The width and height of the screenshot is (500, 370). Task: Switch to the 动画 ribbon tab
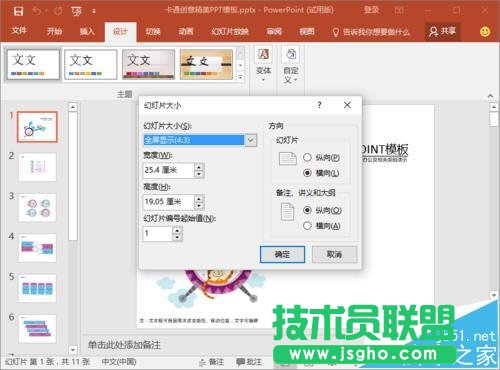pyautogui.click(x=186, y=31)
